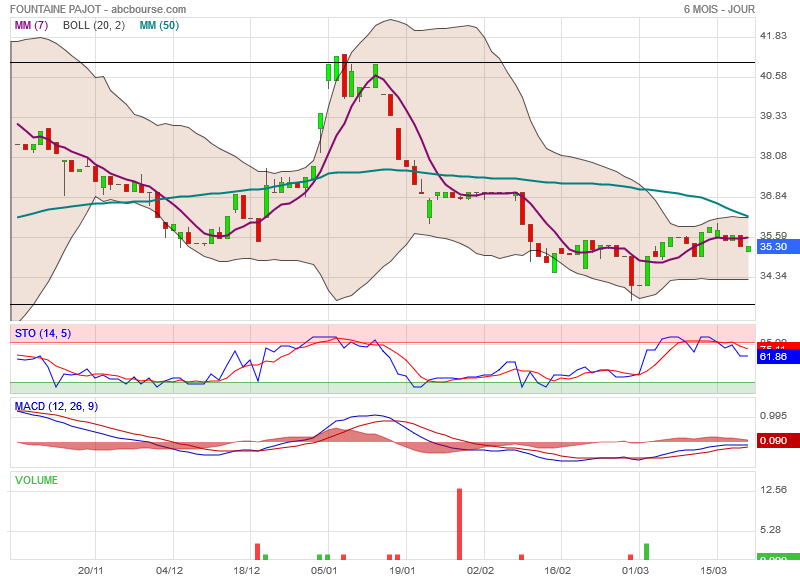Click the 20/11 date axis label
Image resolution: width=800 pixels, height=580 pixels.
click(91, 570)
